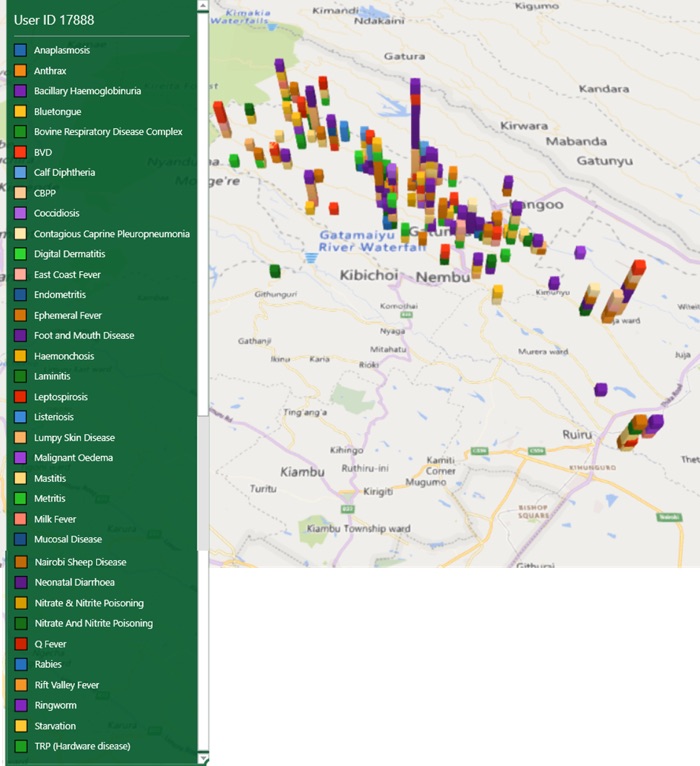The height and width of the screenshot is (766, 700).
Task: Click the legend scrollbar up arrow
Action: 203,6
